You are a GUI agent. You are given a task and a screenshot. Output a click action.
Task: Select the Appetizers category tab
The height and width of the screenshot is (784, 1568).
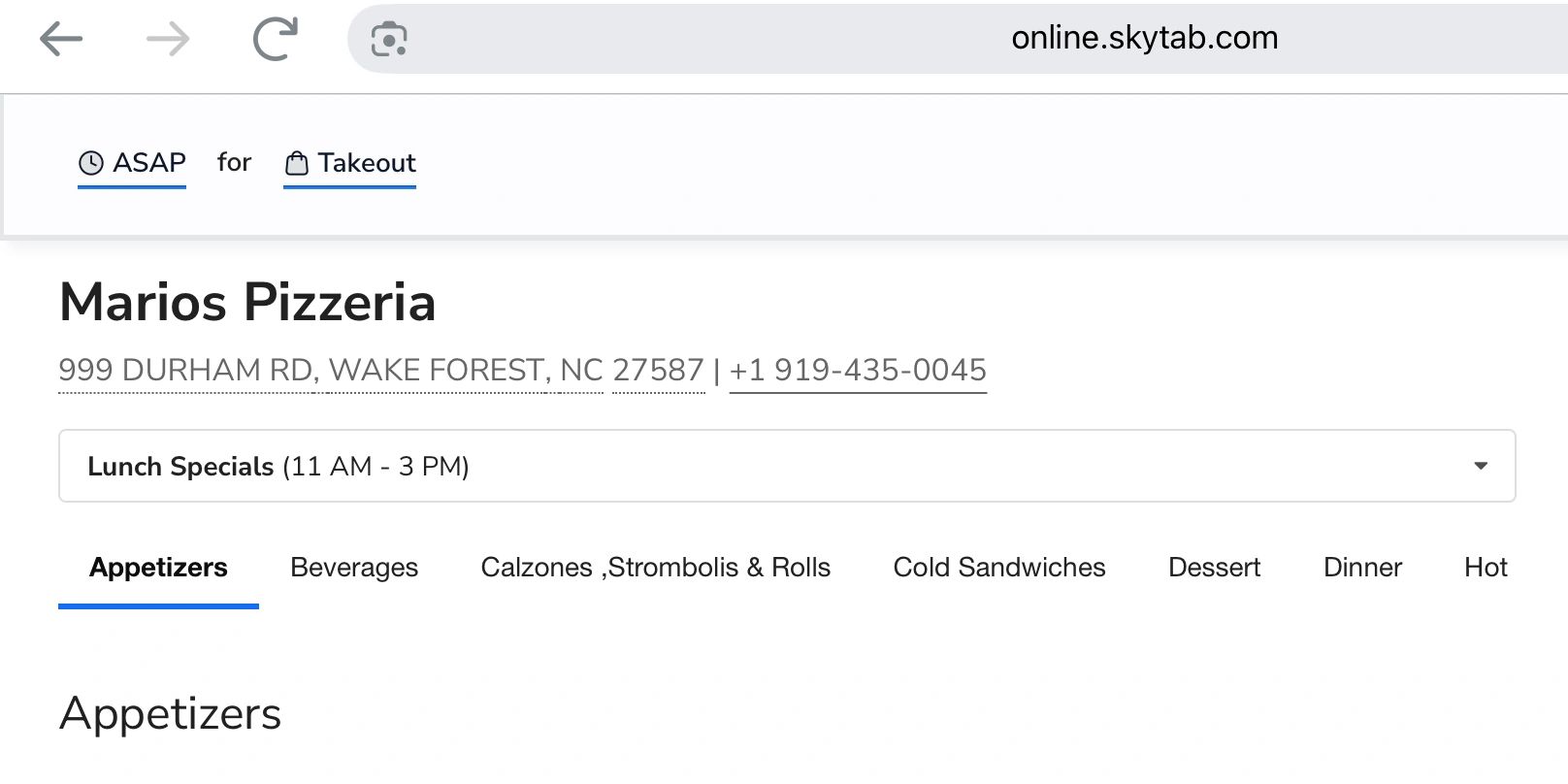pos(158,568)
